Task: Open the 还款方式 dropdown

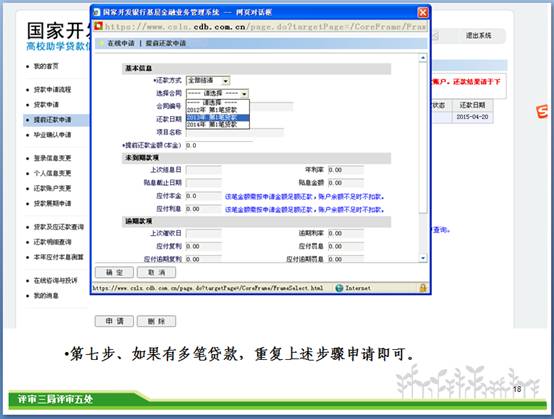Action: click(x=208, y=81)
